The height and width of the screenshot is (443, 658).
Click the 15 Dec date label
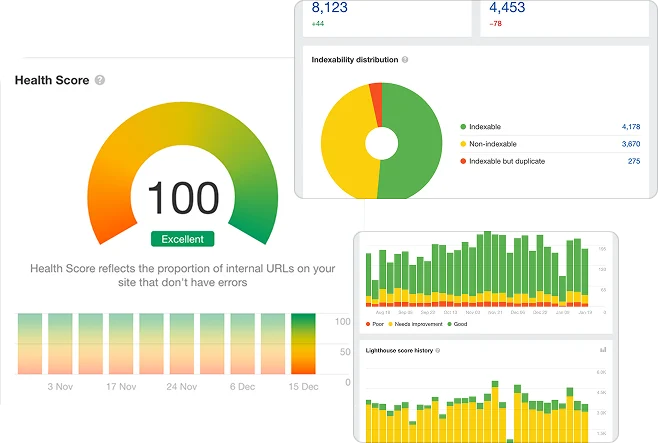click(303, 386)
